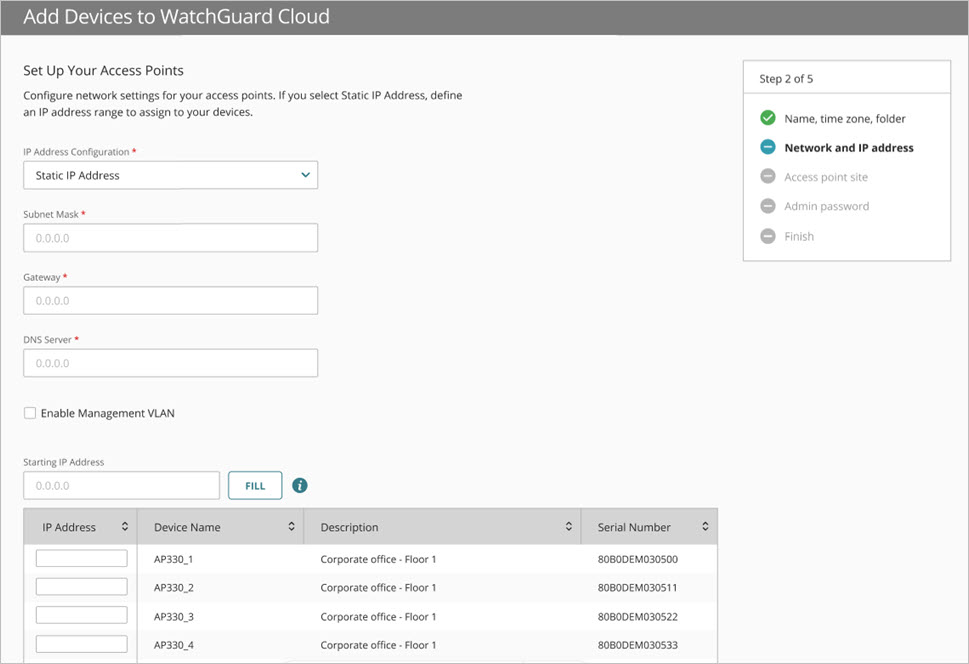Image resolution: width=969 pixels, height=664 pixels.
Task: Select the Access point site step label
Action: pyautogui.click(x=842, y=176)
